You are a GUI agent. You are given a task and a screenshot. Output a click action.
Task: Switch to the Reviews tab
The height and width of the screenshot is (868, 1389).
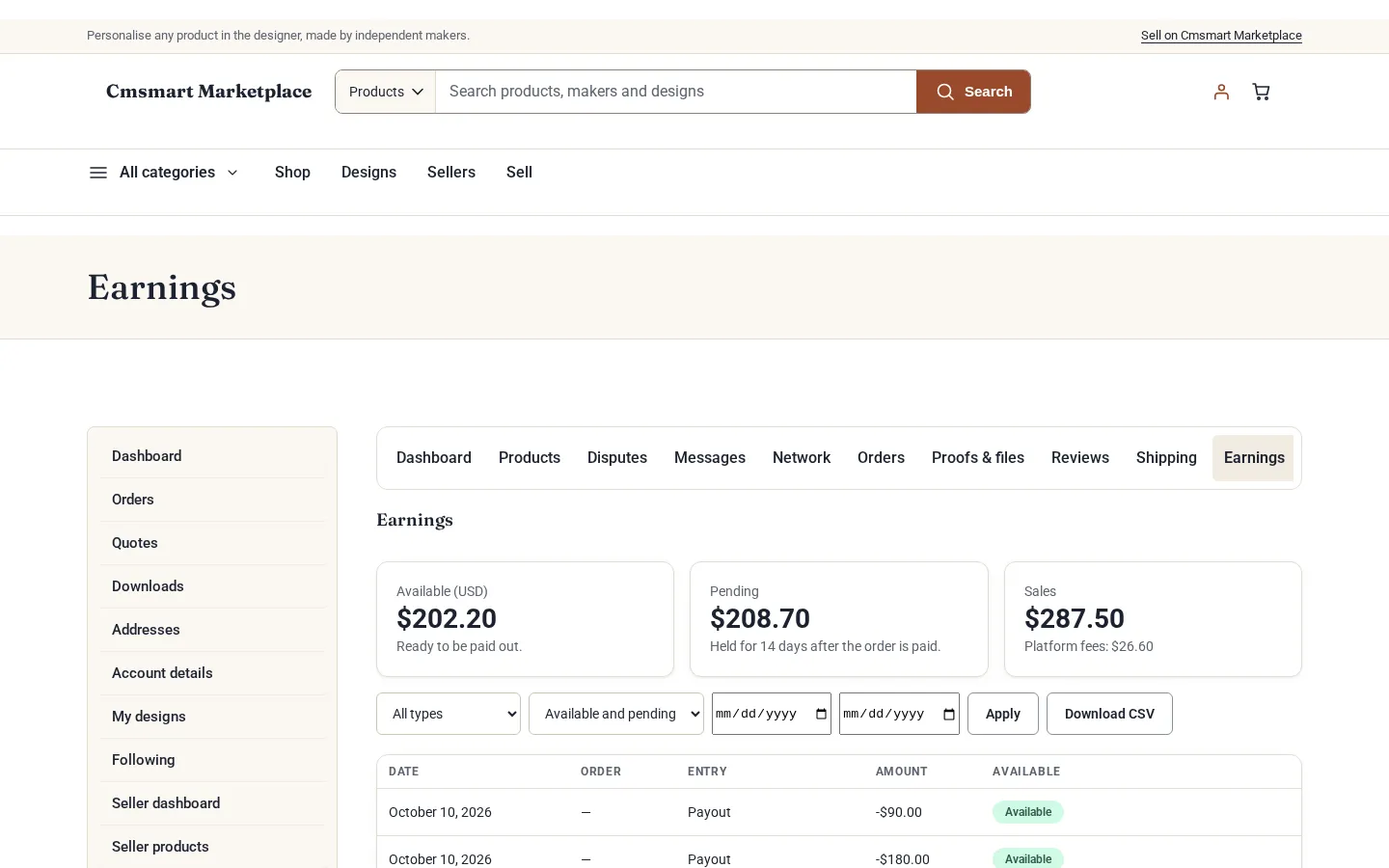tap(1080, 458)
